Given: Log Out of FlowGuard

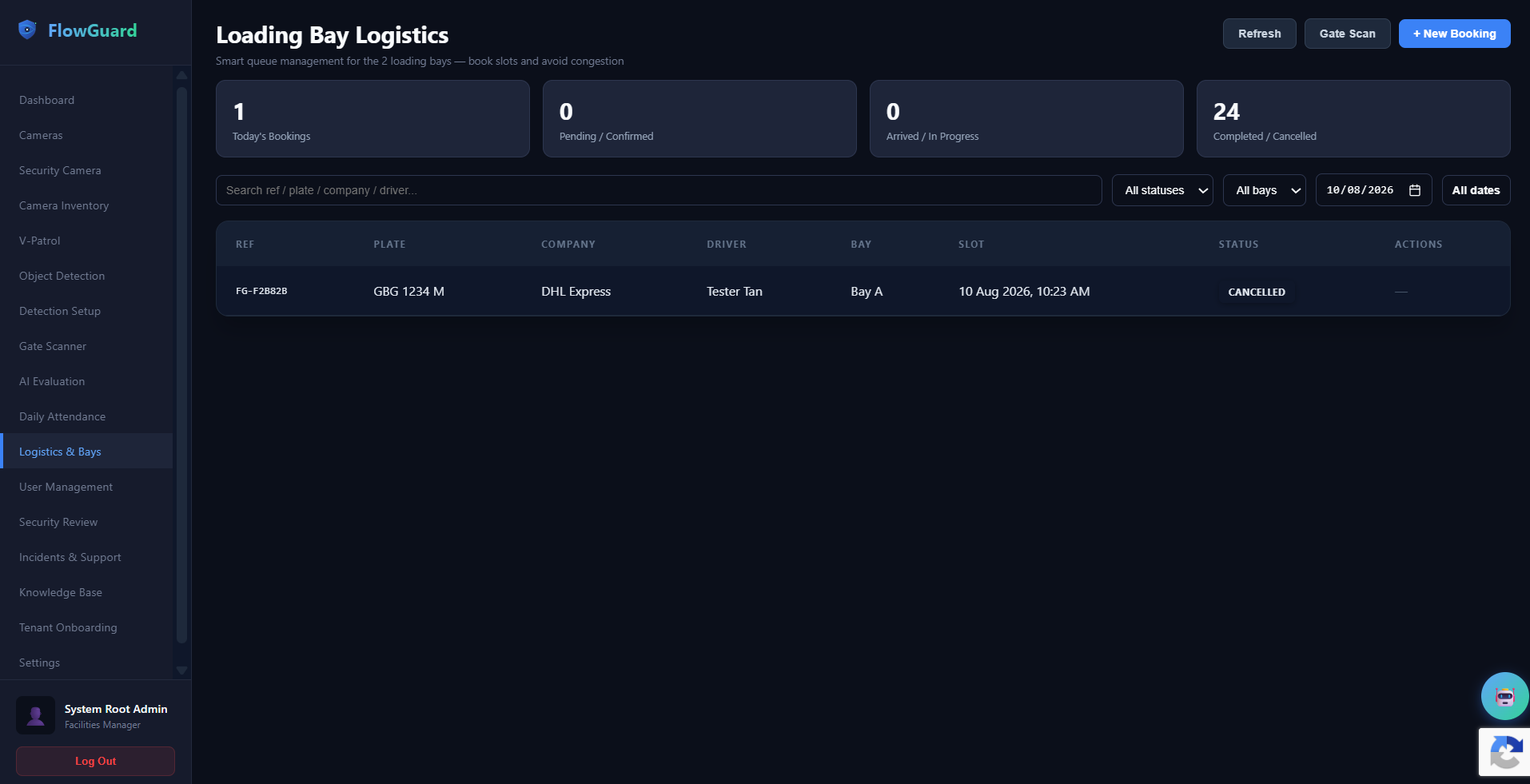Looking at the screenshot, I should click(95, 761).
